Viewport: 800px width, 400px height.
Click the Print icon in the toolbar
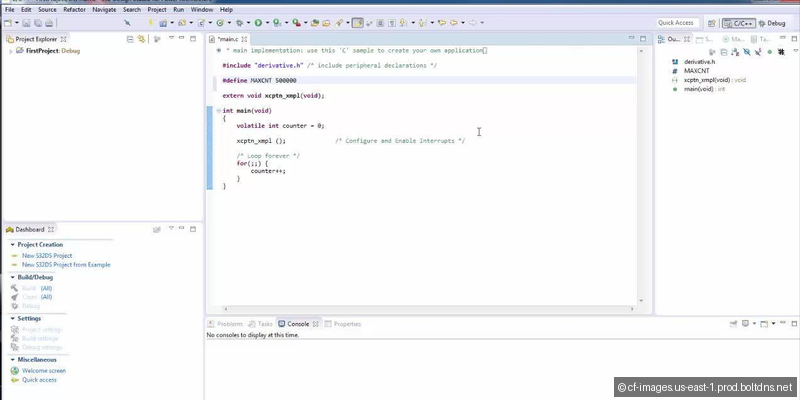[49, 22]
